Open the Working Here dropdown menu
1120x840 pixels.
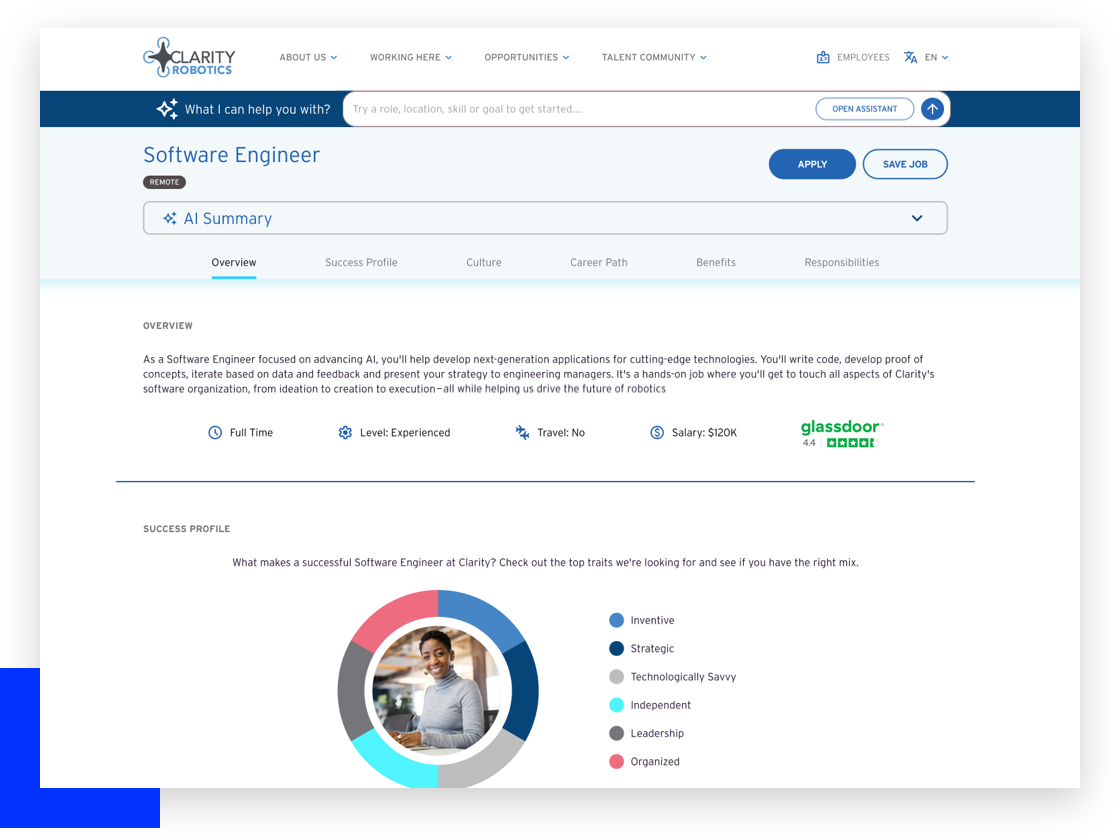pos(410,58)
